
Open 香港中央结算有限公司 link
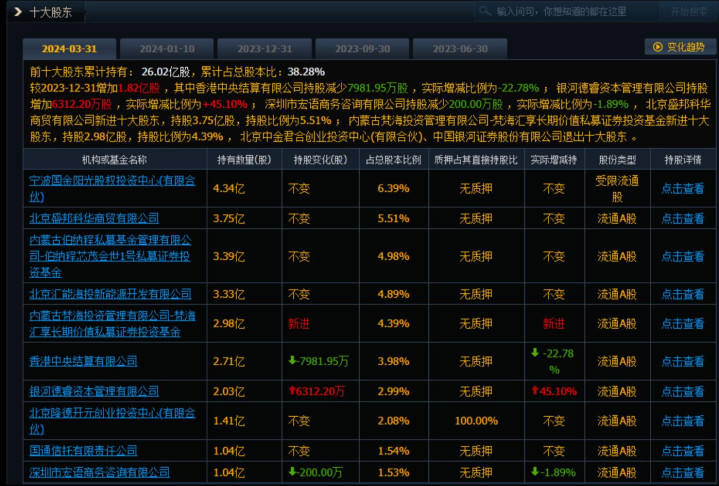pos(83,361)
